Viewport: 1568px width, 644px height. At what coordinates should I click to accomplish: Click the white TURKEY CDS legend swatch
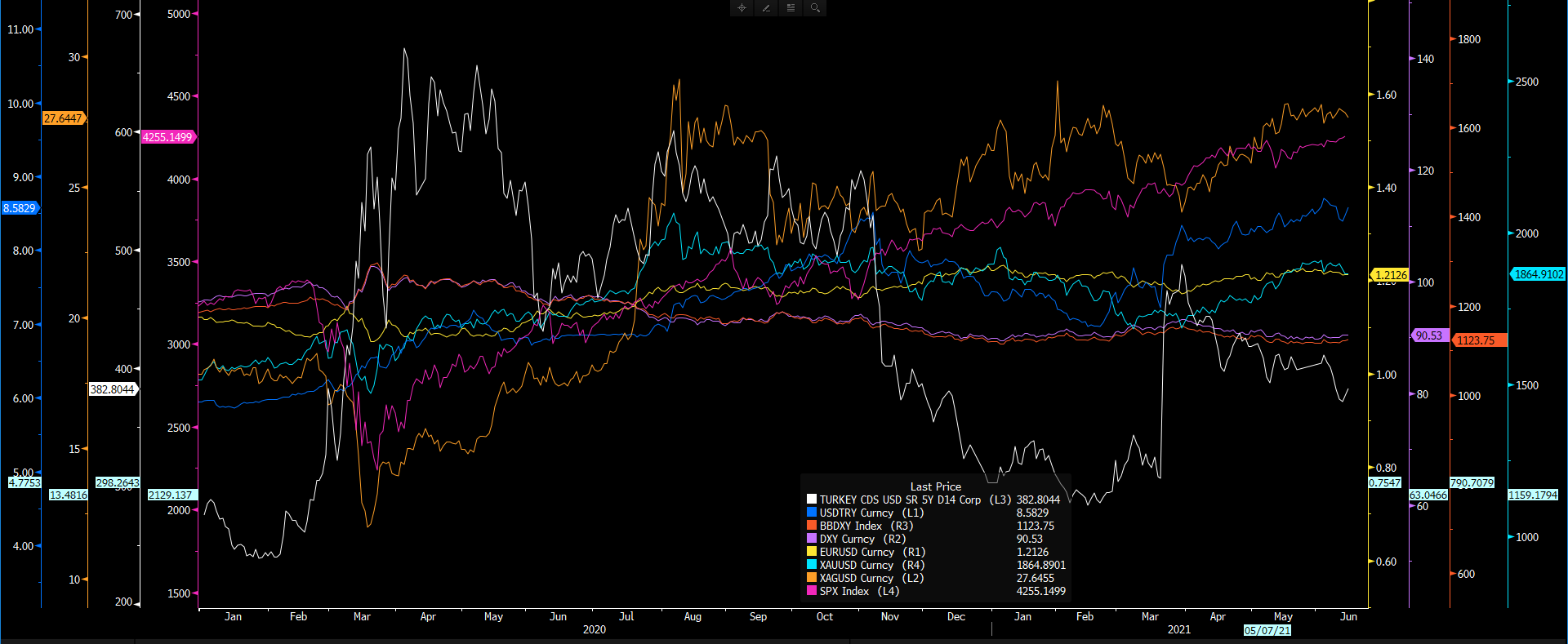coord(812,500)
